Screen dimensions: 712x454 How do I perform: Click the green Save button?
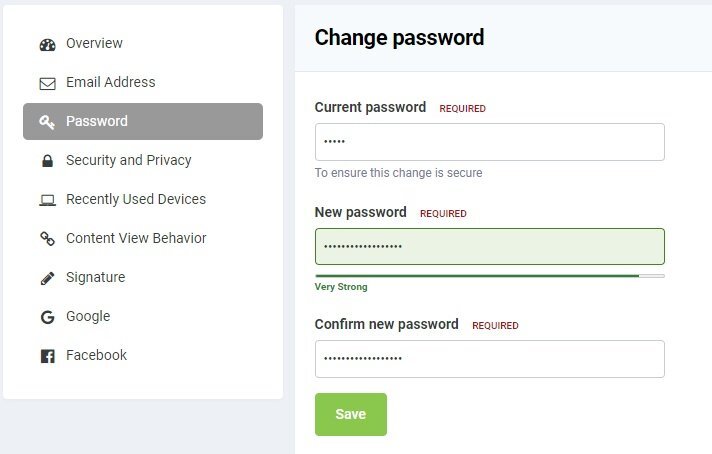(351, 415)
